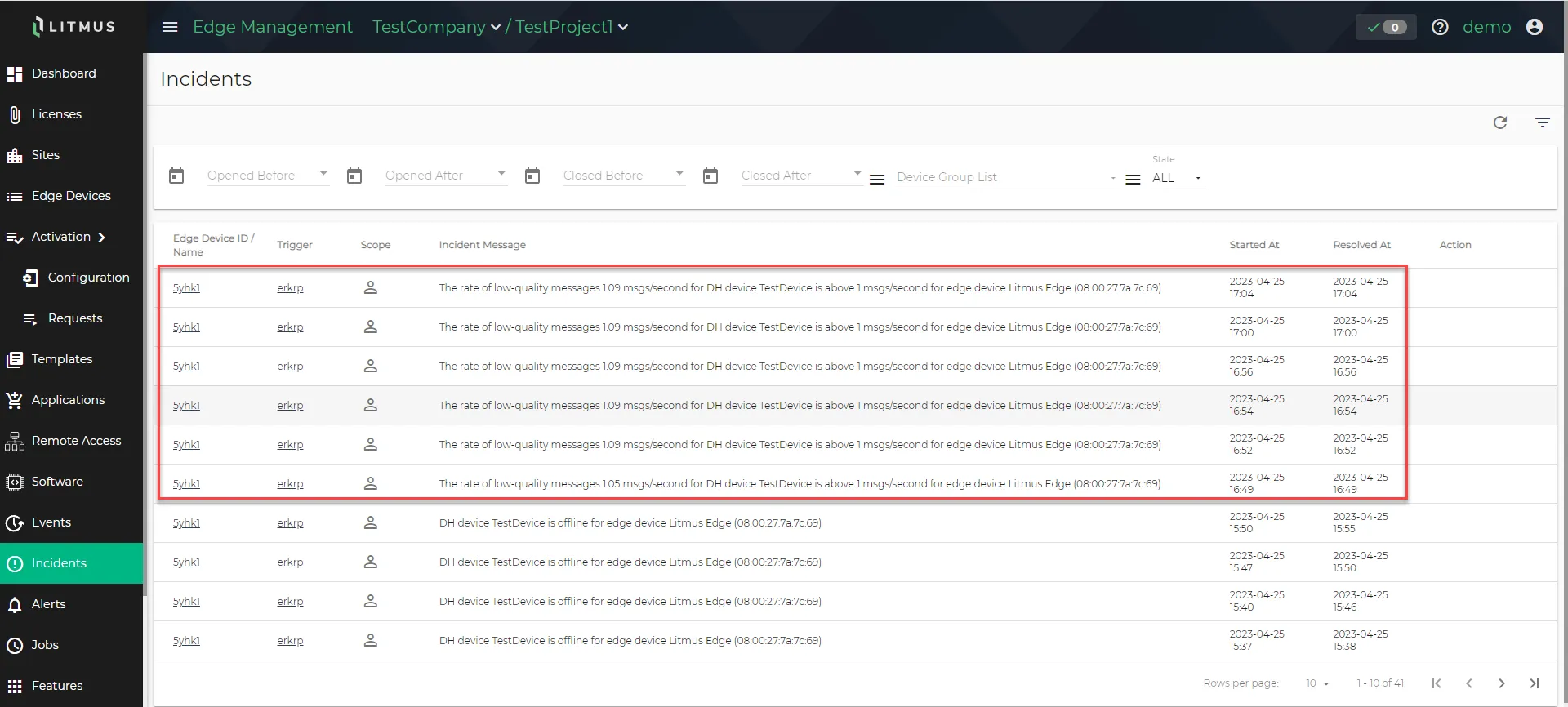Go to the next page
Viewport: 1568px width, 707px height.
pyautogui.click(x=1501, y=683)
